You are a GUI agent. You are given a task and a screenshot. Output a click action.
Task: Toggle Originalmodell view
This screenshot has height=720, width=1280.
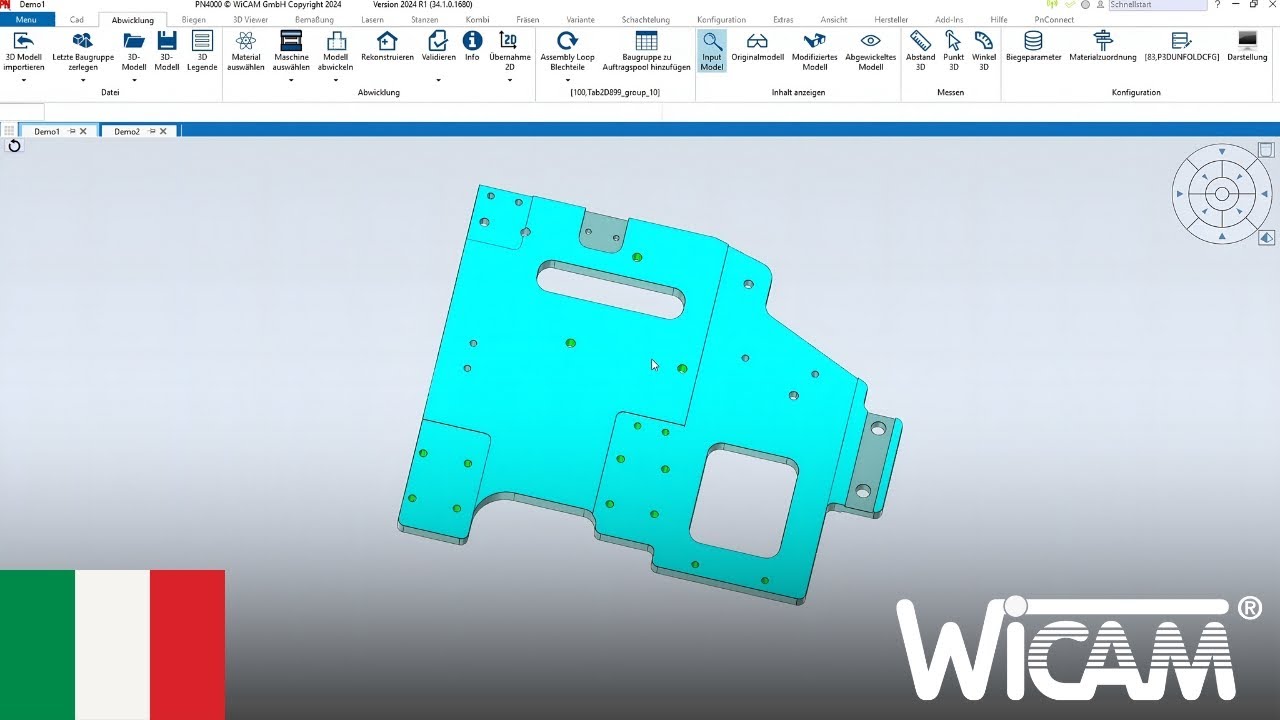[757, 46]
